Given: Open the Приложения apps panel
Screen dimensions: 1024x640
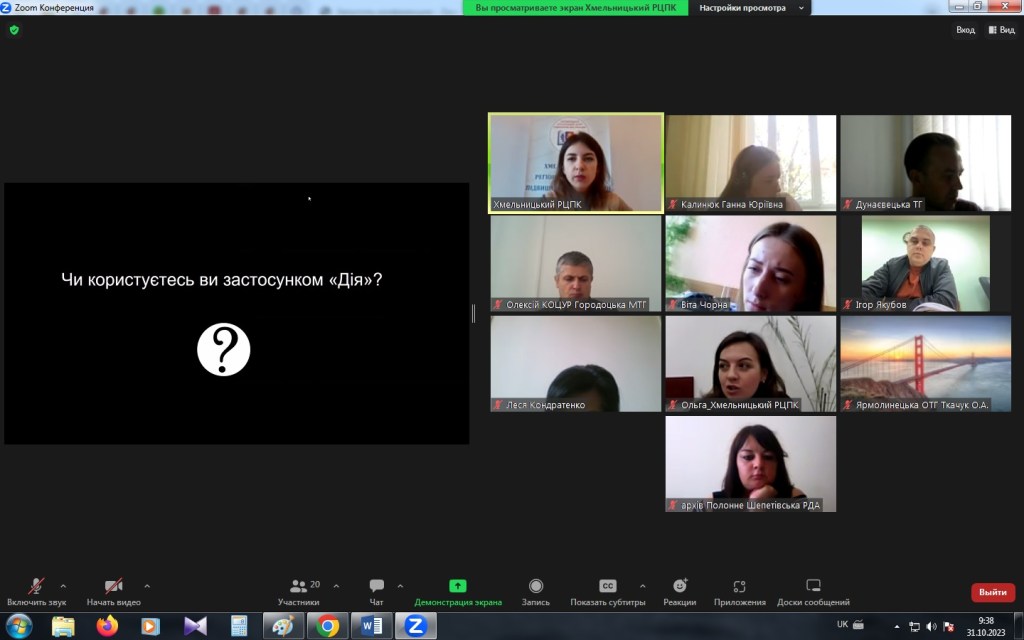Looking at the screenshot, I should (x=739, y=591).
